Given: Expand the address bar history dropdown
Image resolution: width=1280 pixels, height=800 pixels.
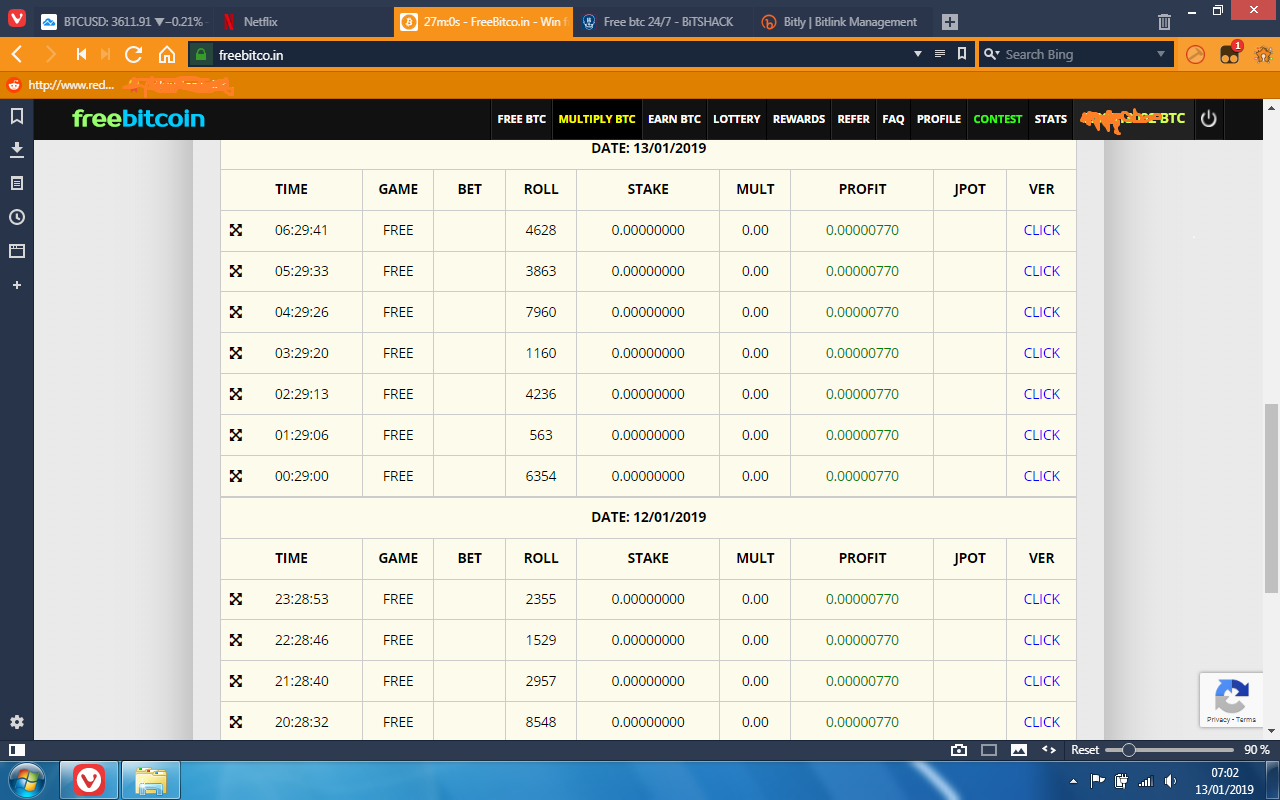Looking at the screenshot, I should [918, 54].
